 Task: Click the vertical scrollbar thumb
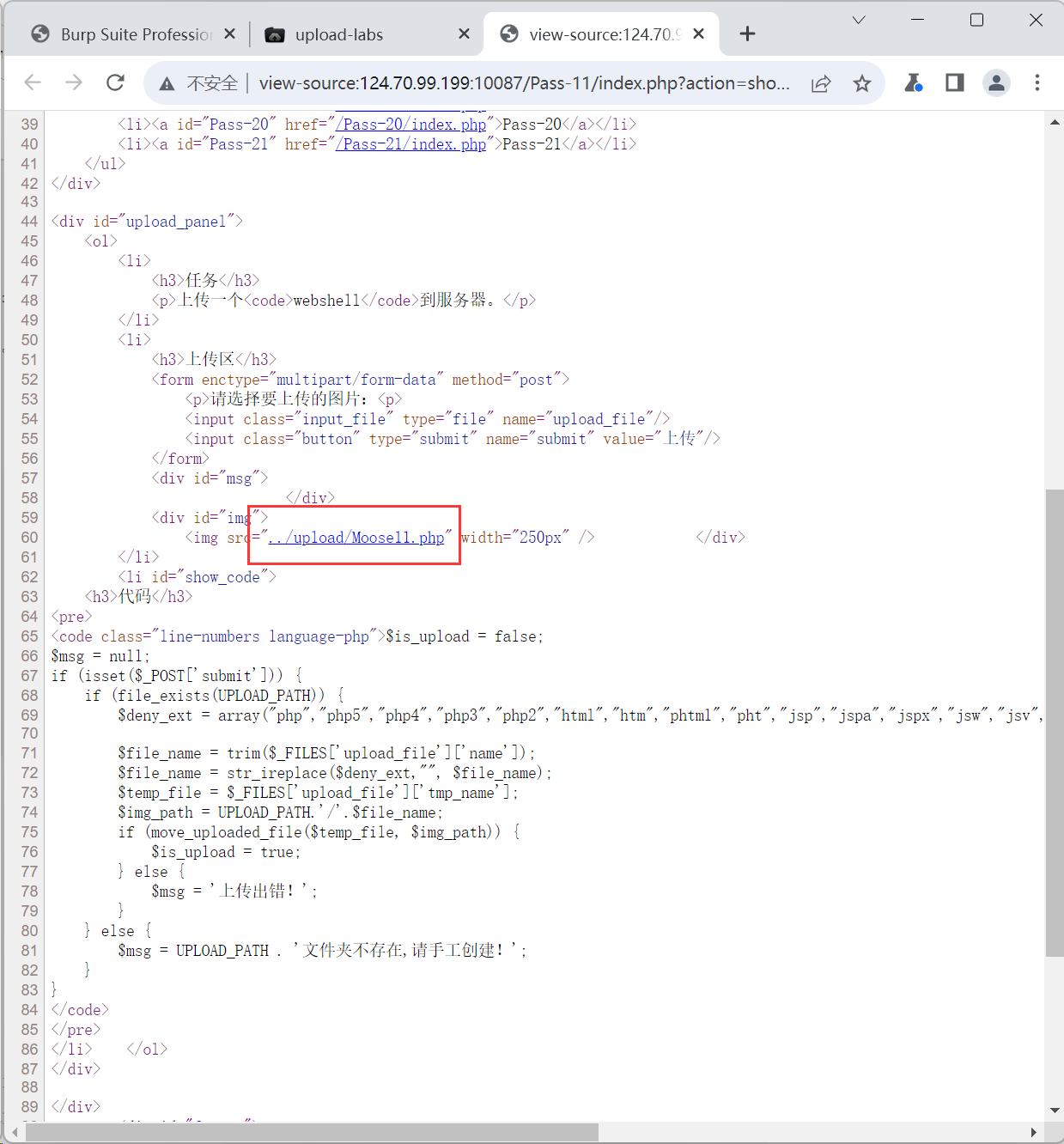pos(1054,721)
